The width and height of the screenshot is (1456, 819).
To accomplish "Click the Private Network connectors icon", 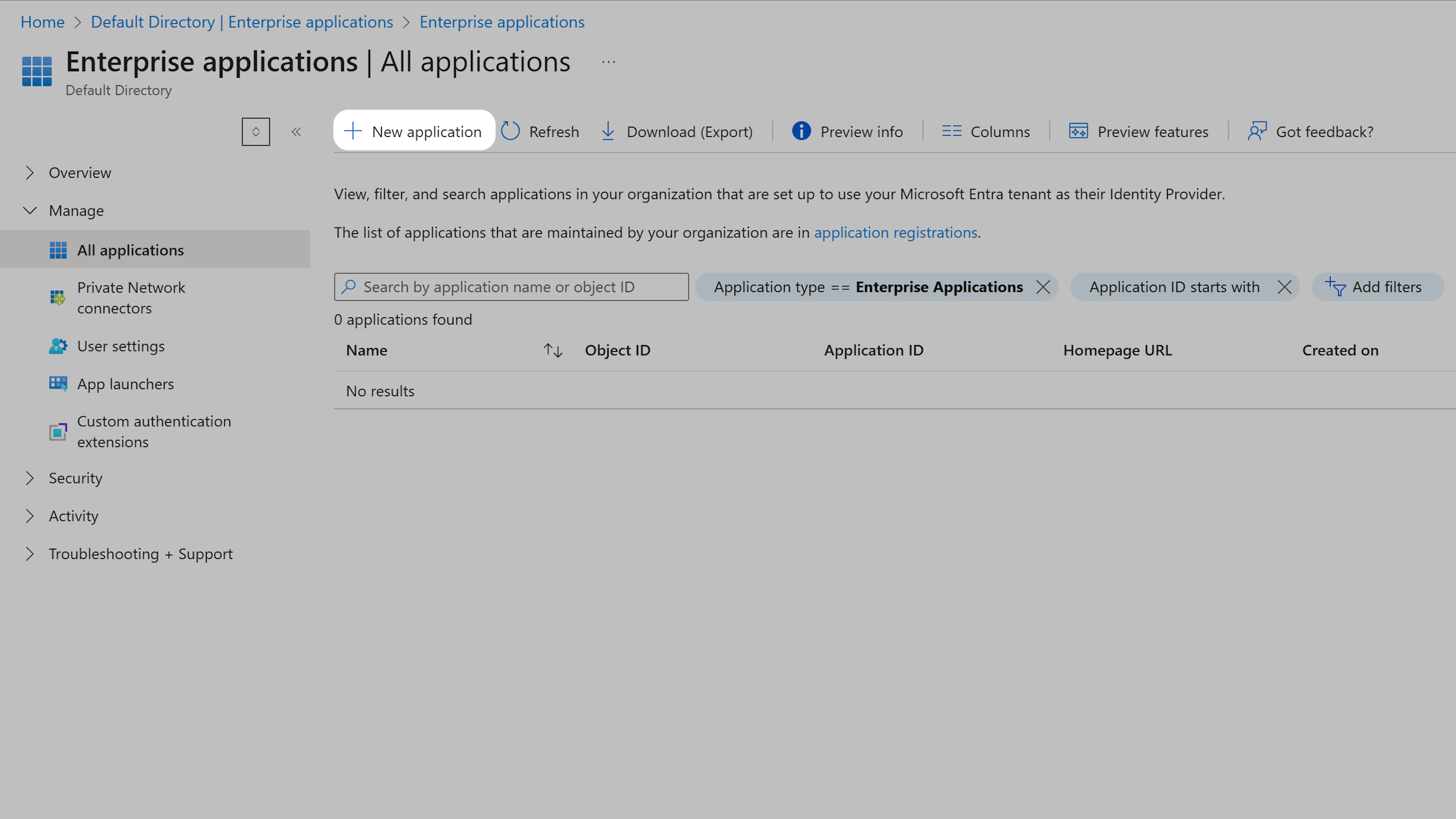I will tap(58, 297).
